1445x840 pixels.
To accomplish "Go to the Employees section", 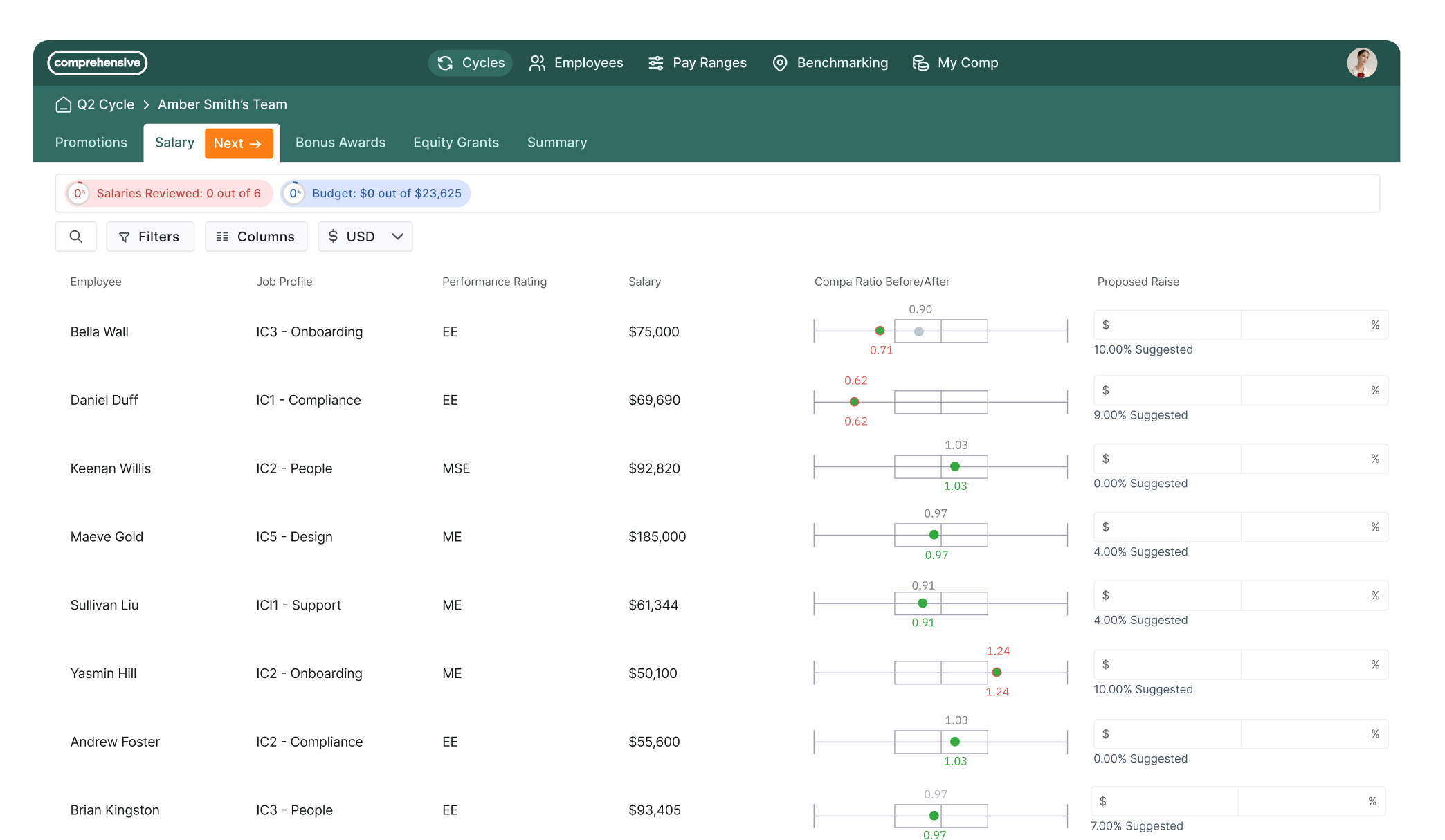I will [x=576, y=63].
